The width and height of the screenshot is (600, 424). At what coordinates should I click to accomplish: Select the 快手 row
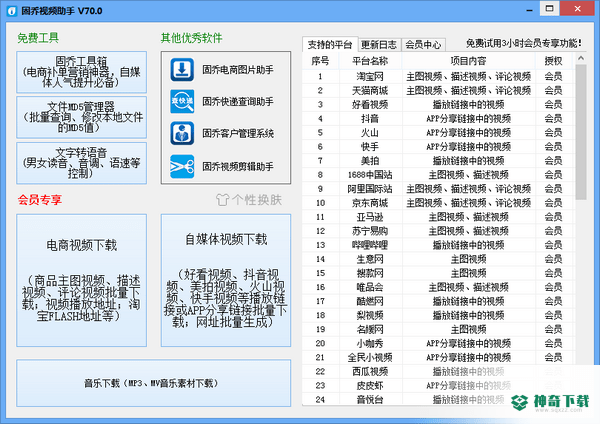(439, 147)
